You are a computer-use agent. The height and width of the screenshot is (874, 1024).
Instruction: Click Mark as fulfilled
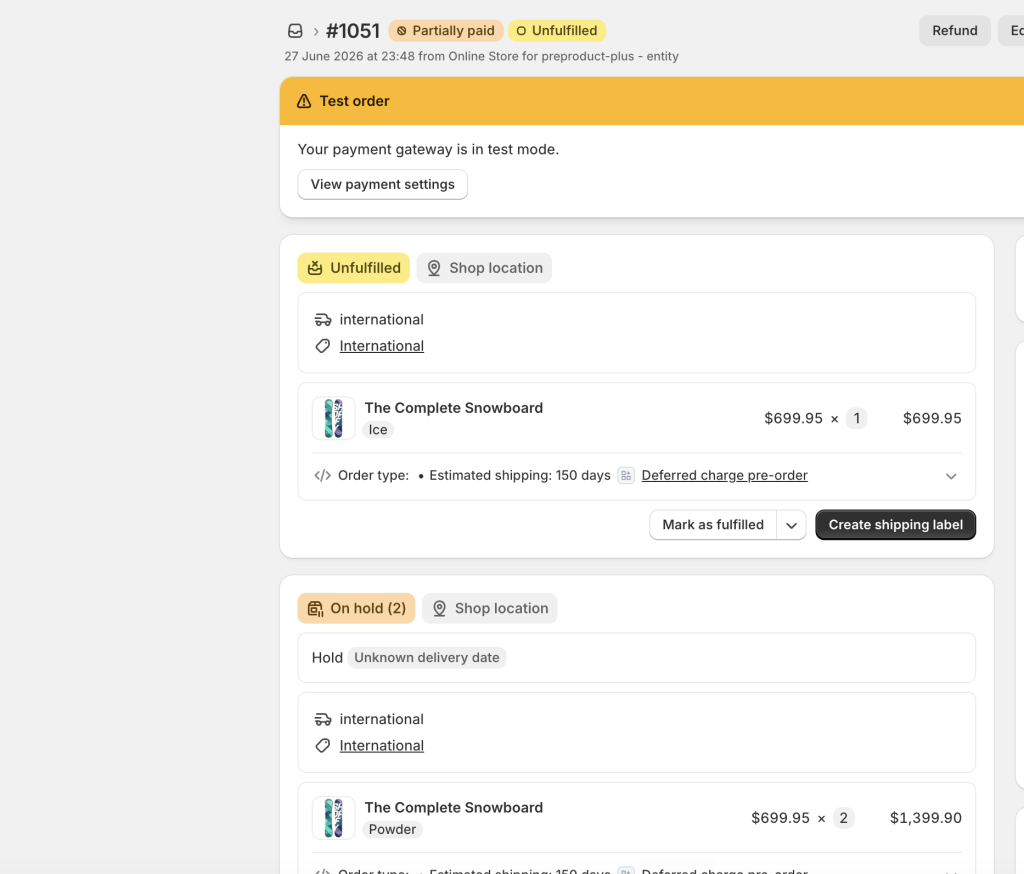[x=712, y=525]
